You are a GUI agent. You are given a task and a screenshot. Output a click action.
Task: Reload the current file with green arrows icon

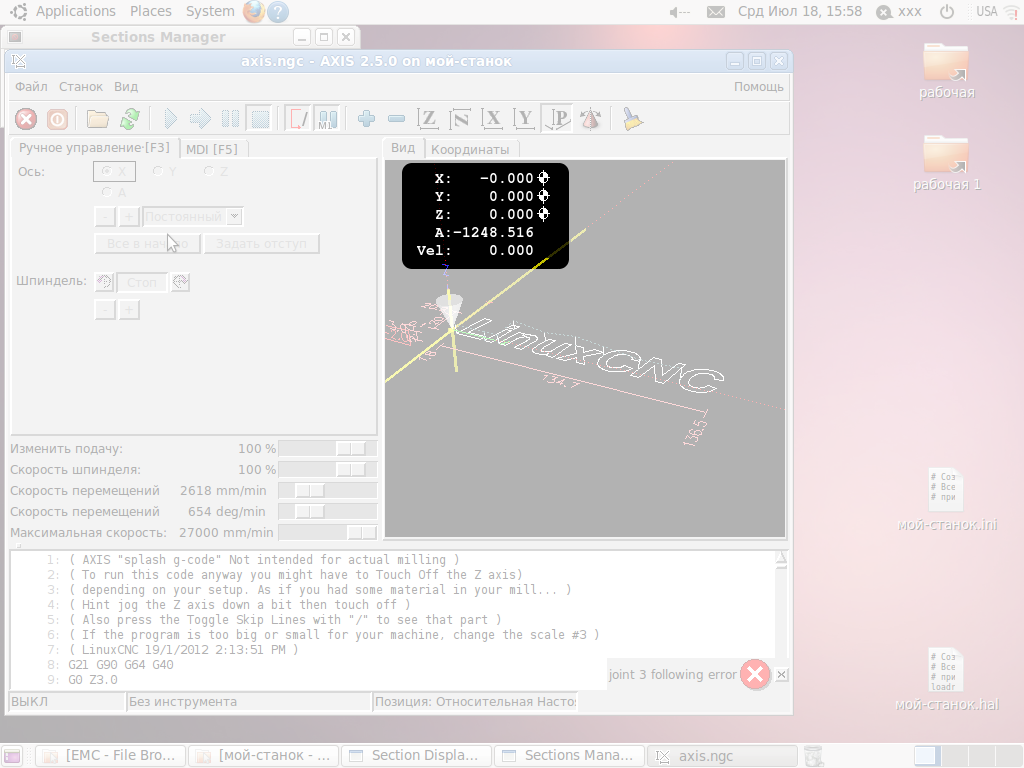130,119
